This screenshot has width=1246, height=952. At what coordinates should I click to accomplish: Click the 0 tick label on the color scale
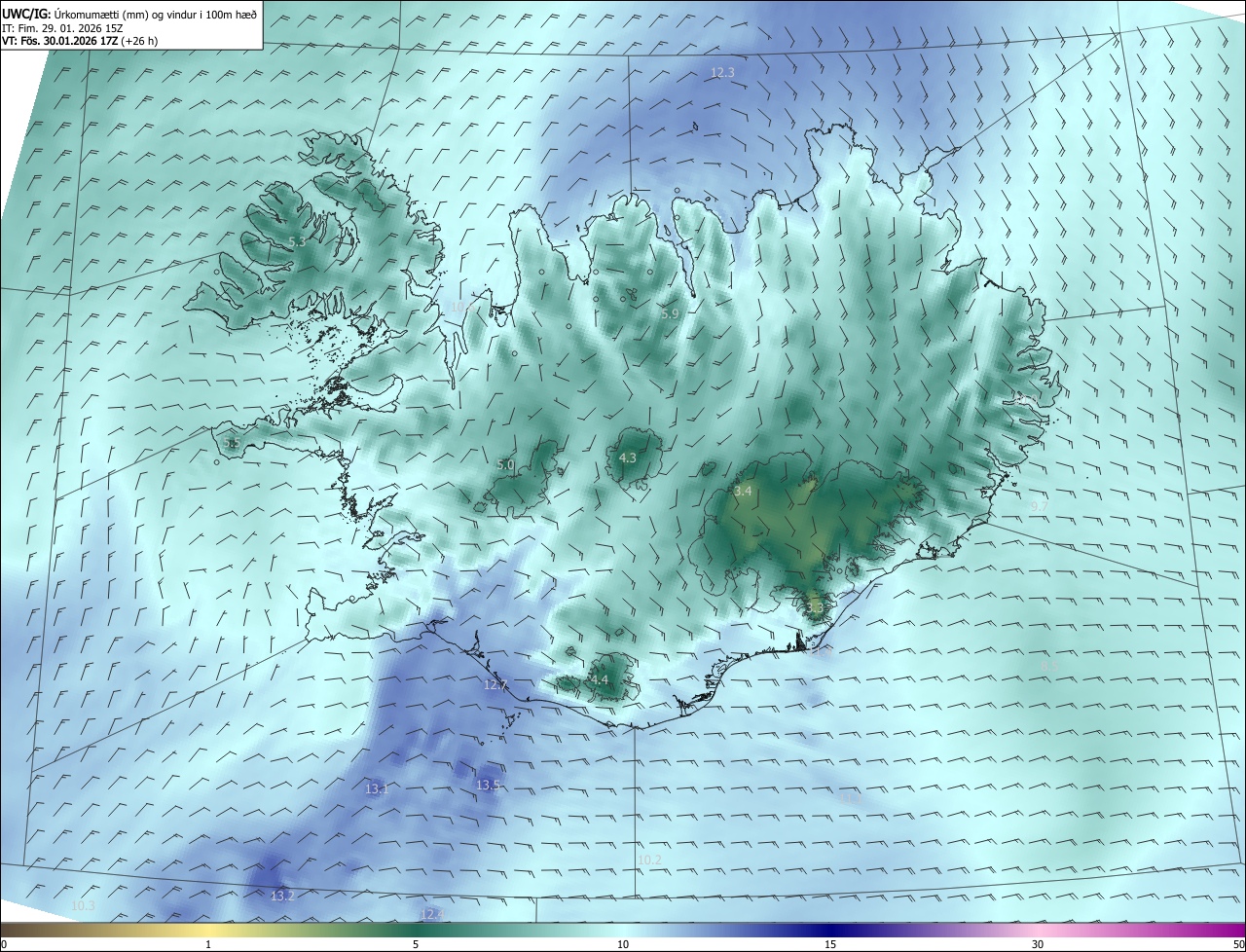pos(4,944)
